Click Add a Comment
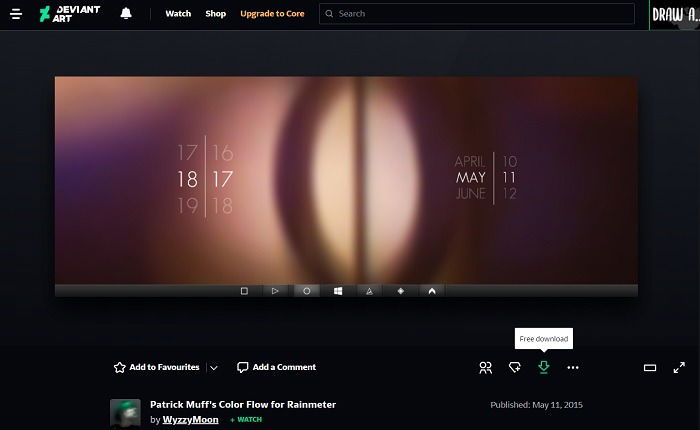 pos(277,367)
